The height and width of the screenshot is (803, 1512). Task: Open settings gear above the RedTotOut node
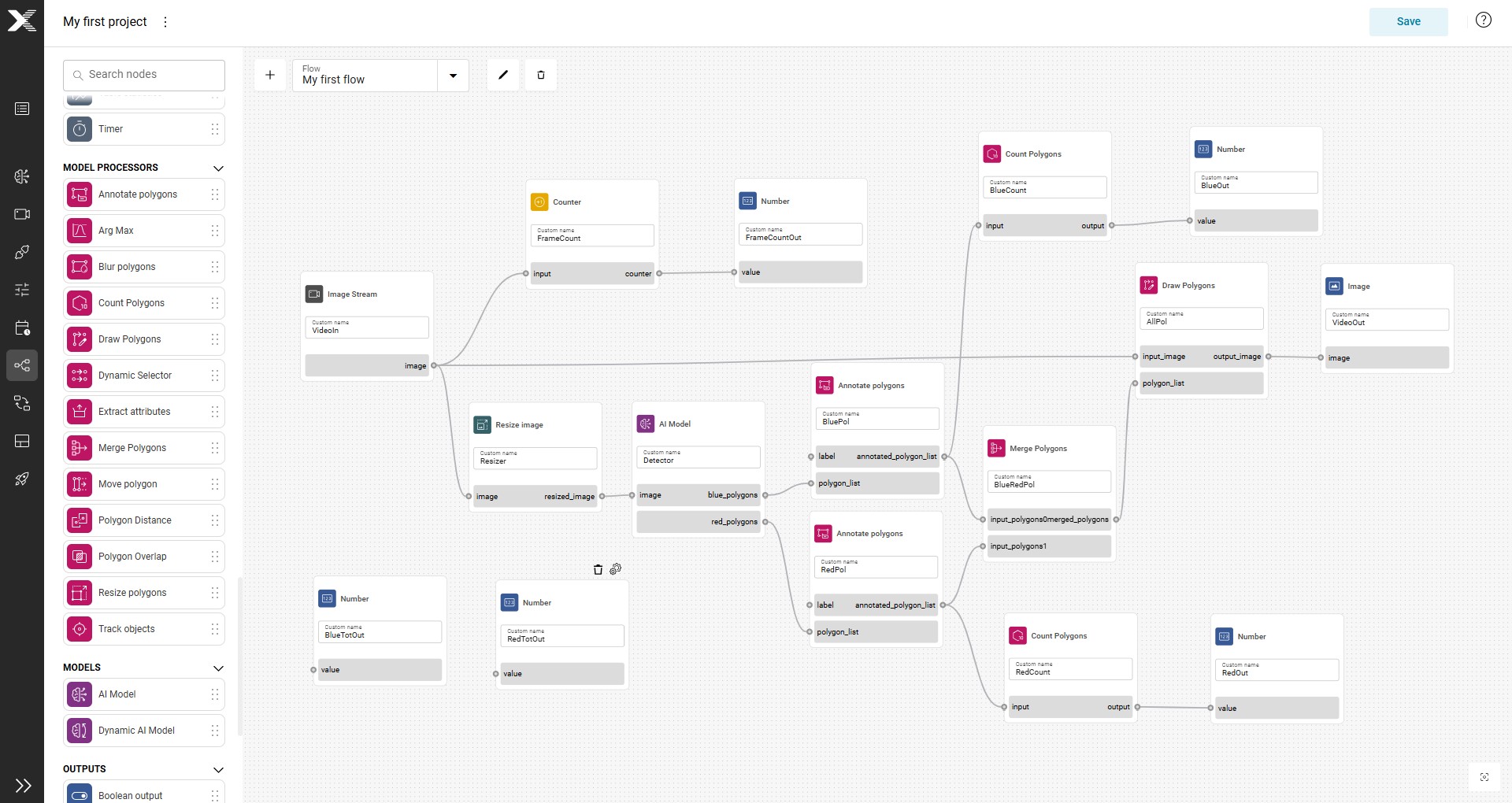pyautogui.click(x=616, y=568)
